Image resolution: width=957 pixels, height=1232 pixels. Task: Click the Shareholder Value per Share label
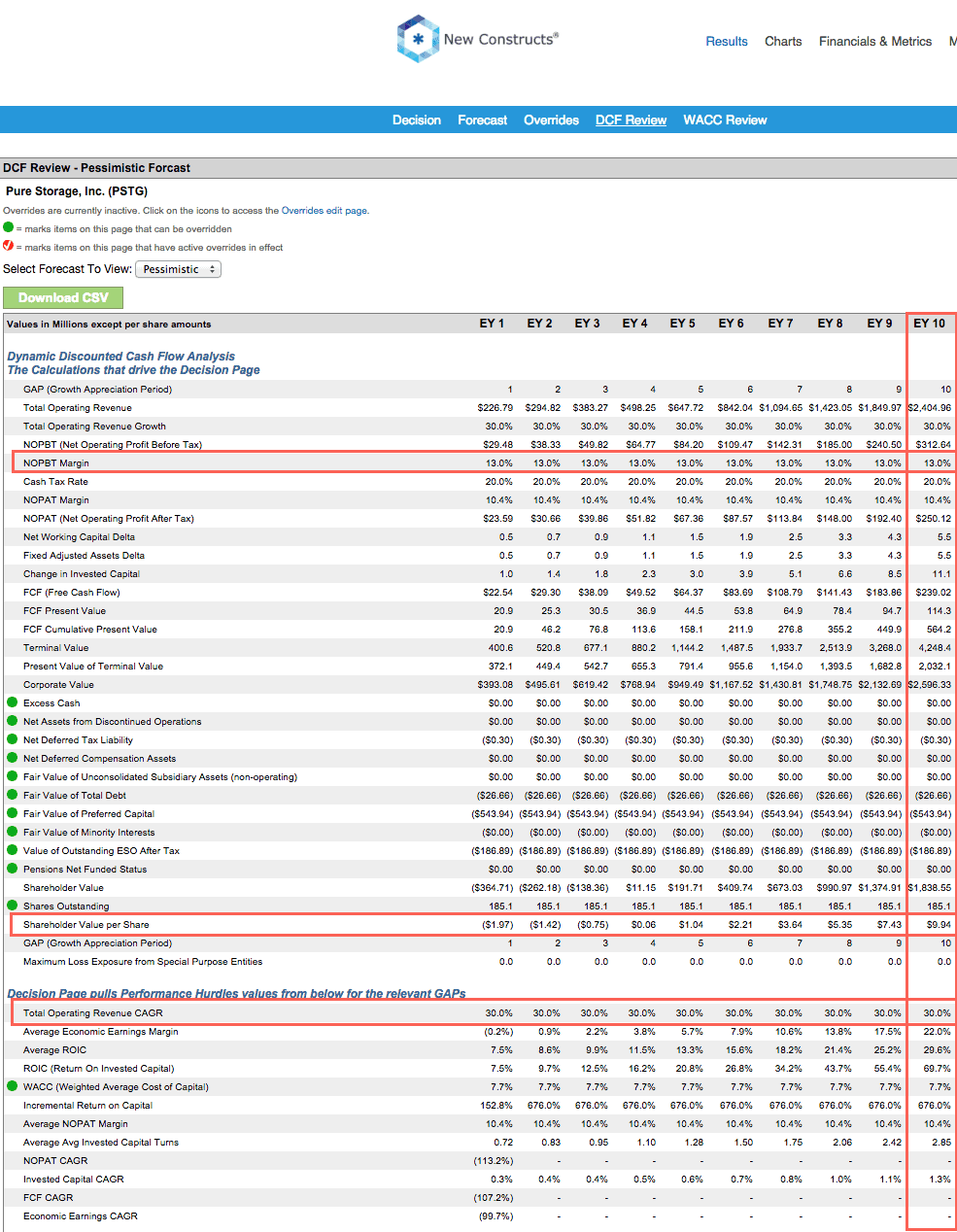(x=86, y=925)
